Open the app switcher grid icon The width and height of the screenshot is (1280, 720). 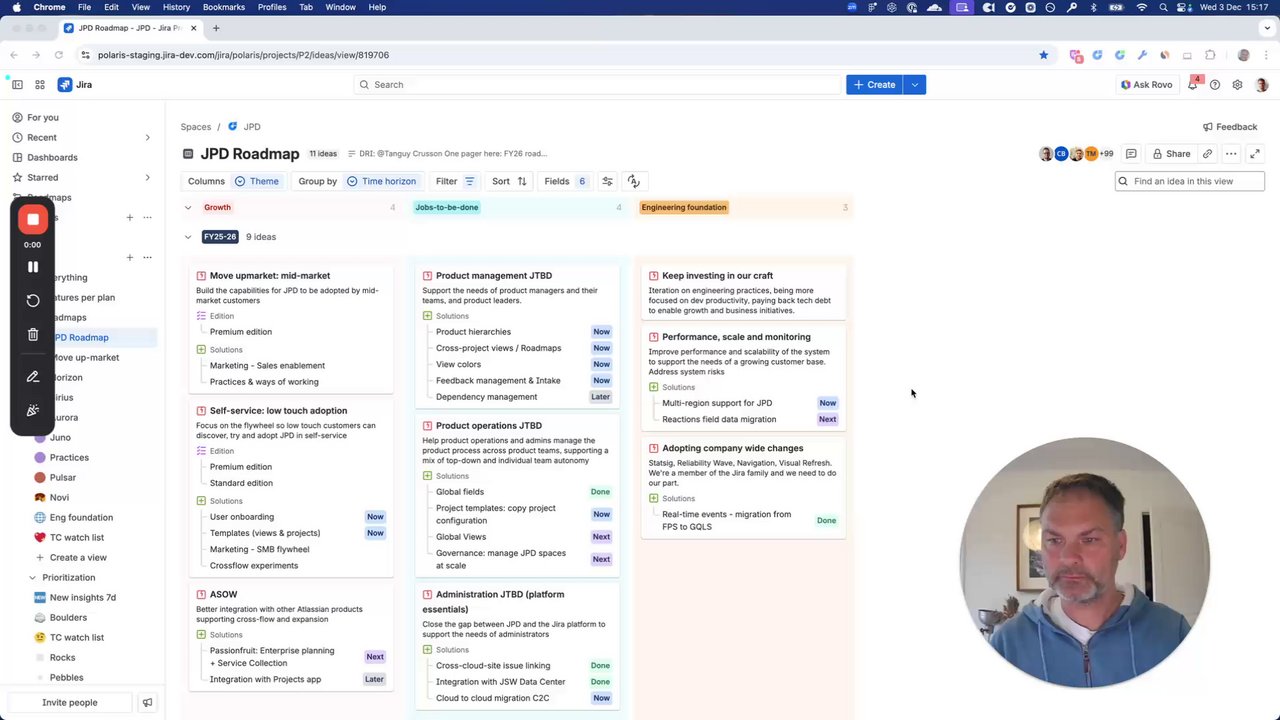(x=40, y=85)
